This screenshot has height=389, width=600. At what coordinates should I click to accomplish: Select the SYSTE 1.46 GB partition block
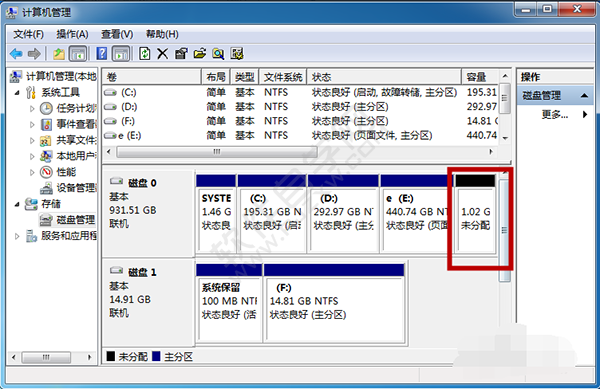[216, 213]
